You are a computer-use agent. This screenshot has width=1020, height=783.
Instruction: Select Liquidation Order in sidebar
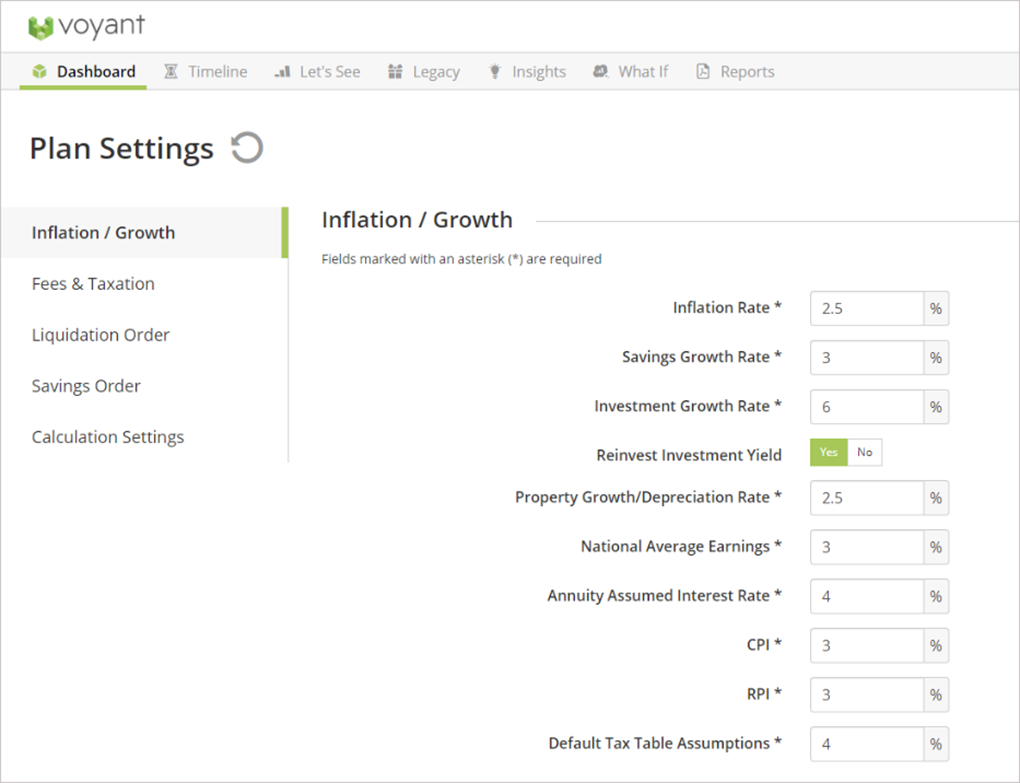tap(101, 335)
